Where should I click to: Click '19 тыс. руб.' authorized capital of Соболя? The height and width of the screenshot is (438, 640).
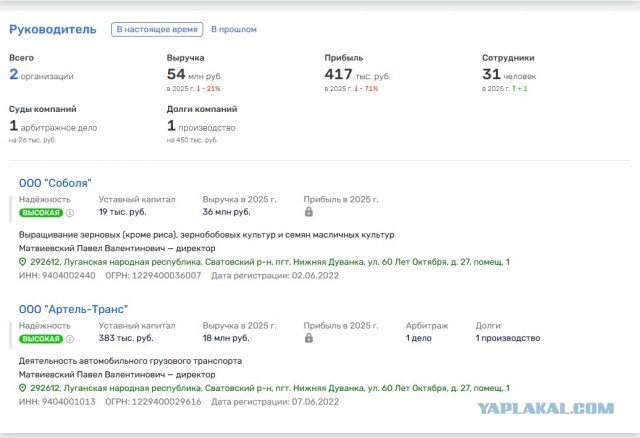pyautogui.click(x=122, y=212)
